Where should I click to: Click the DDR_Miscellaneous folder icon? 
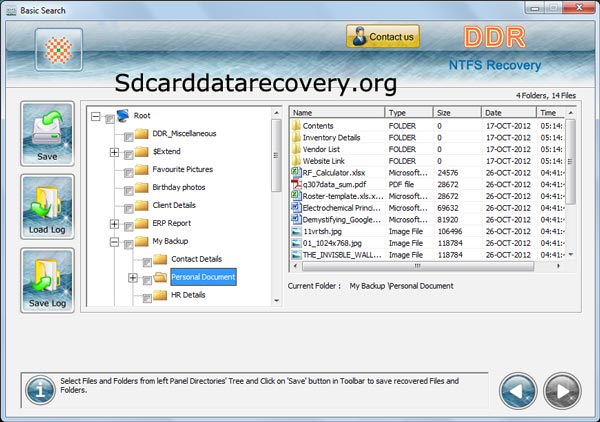[142, 134]
